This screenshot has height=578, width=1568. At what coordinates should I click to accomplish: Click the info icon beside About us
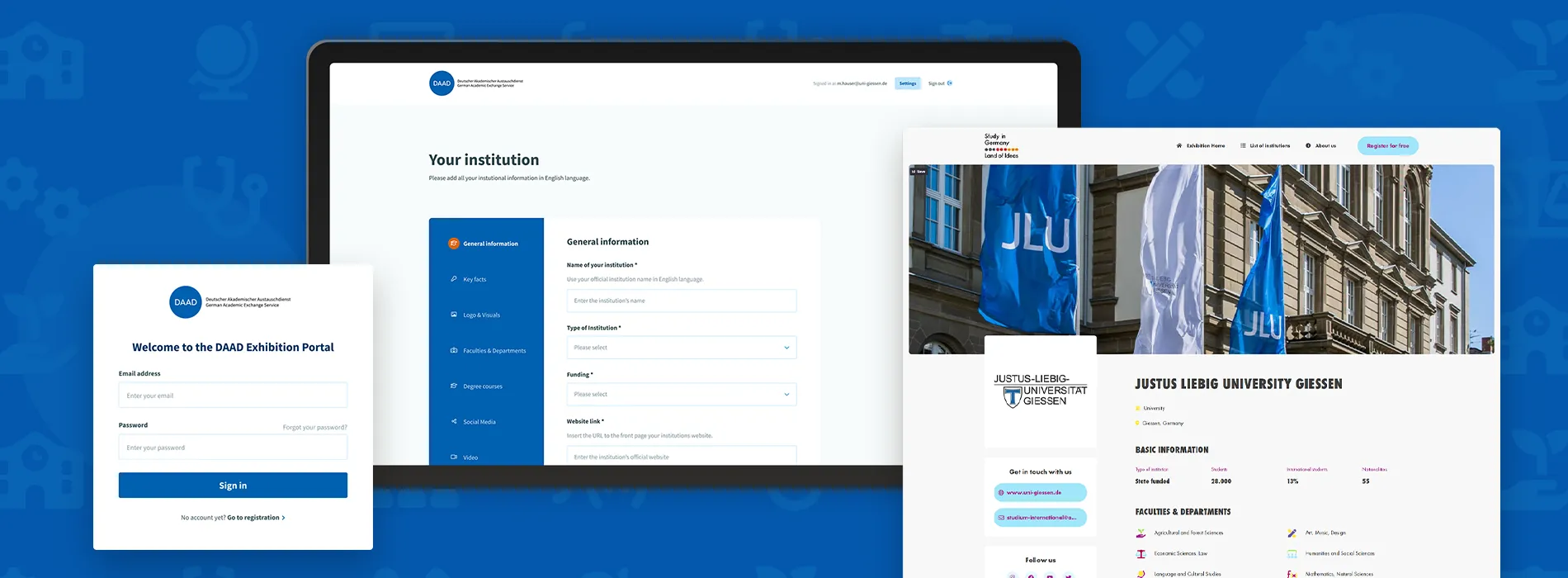point(1308,145)
